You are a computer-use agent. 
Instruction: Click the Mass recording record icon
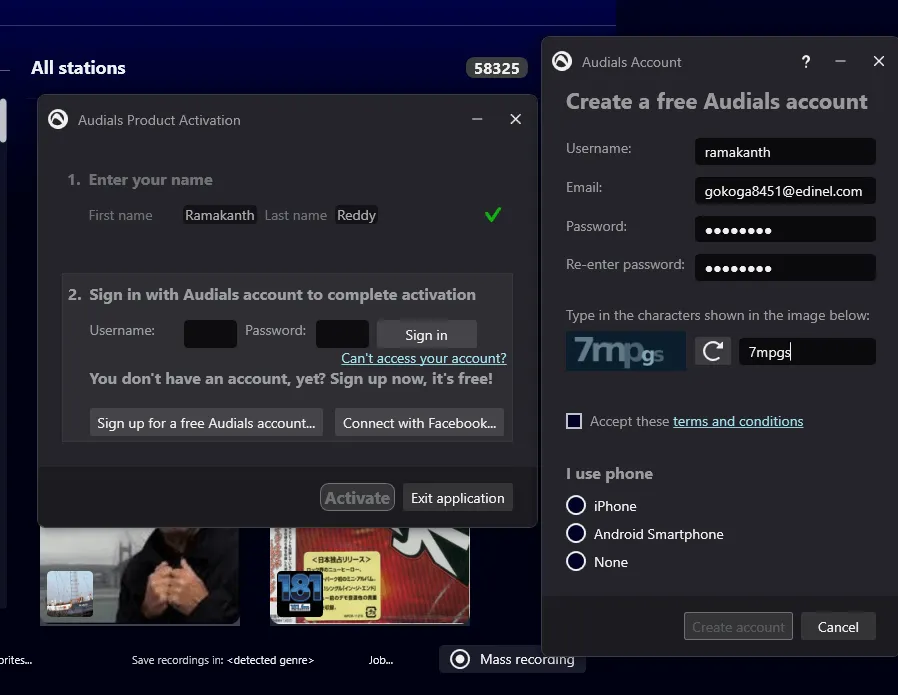tap(460, 659)
